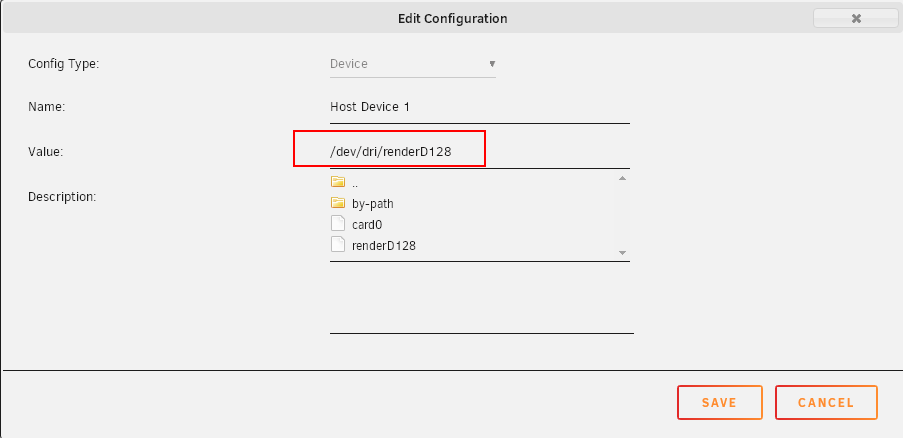Click the file list scroll-up arrow
The width and height of the screenshot is (903, 438).
tap(623, 179)
